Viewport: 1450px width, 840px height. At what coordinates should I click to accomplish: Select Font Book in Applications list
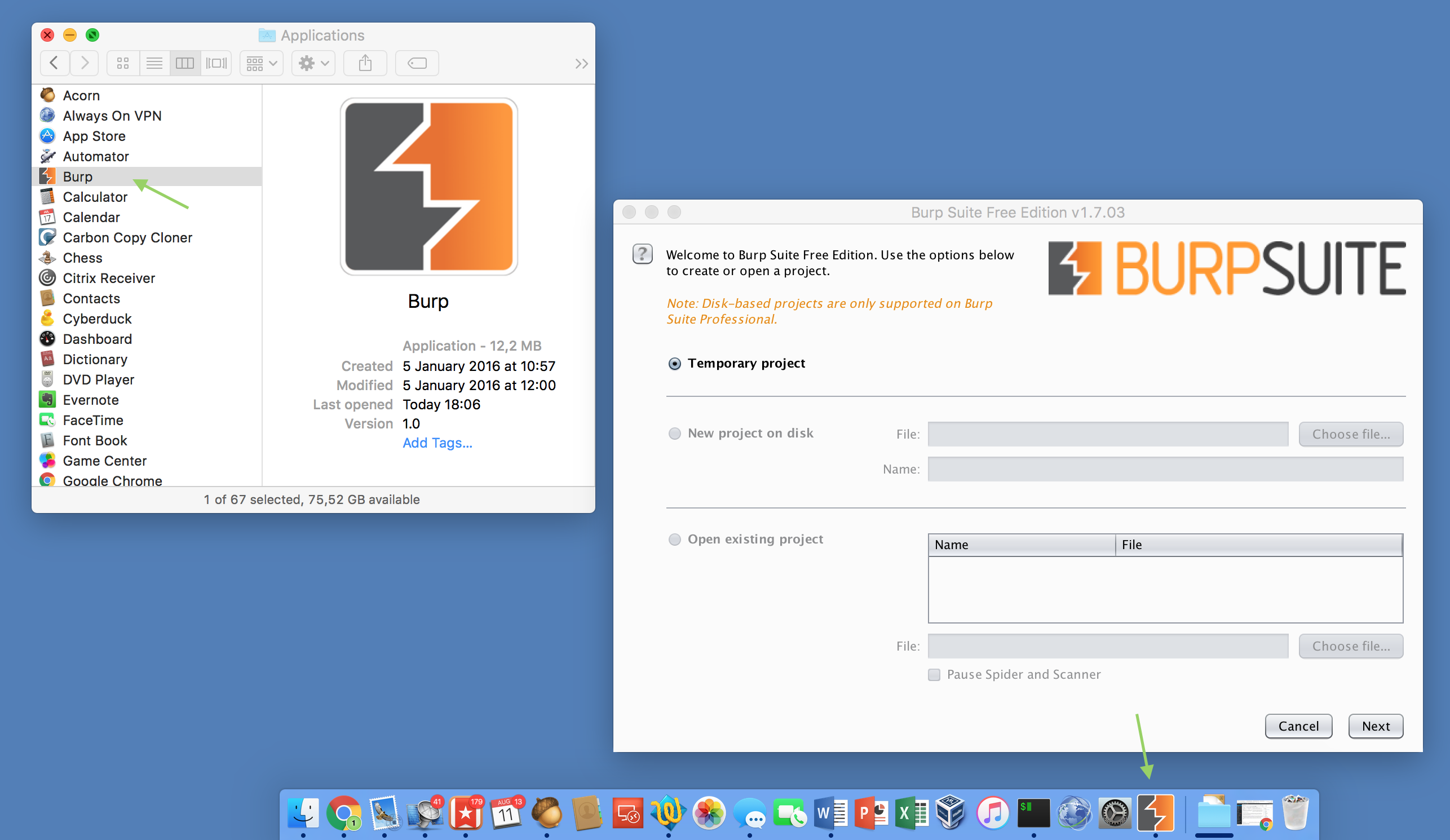(147, 441)
